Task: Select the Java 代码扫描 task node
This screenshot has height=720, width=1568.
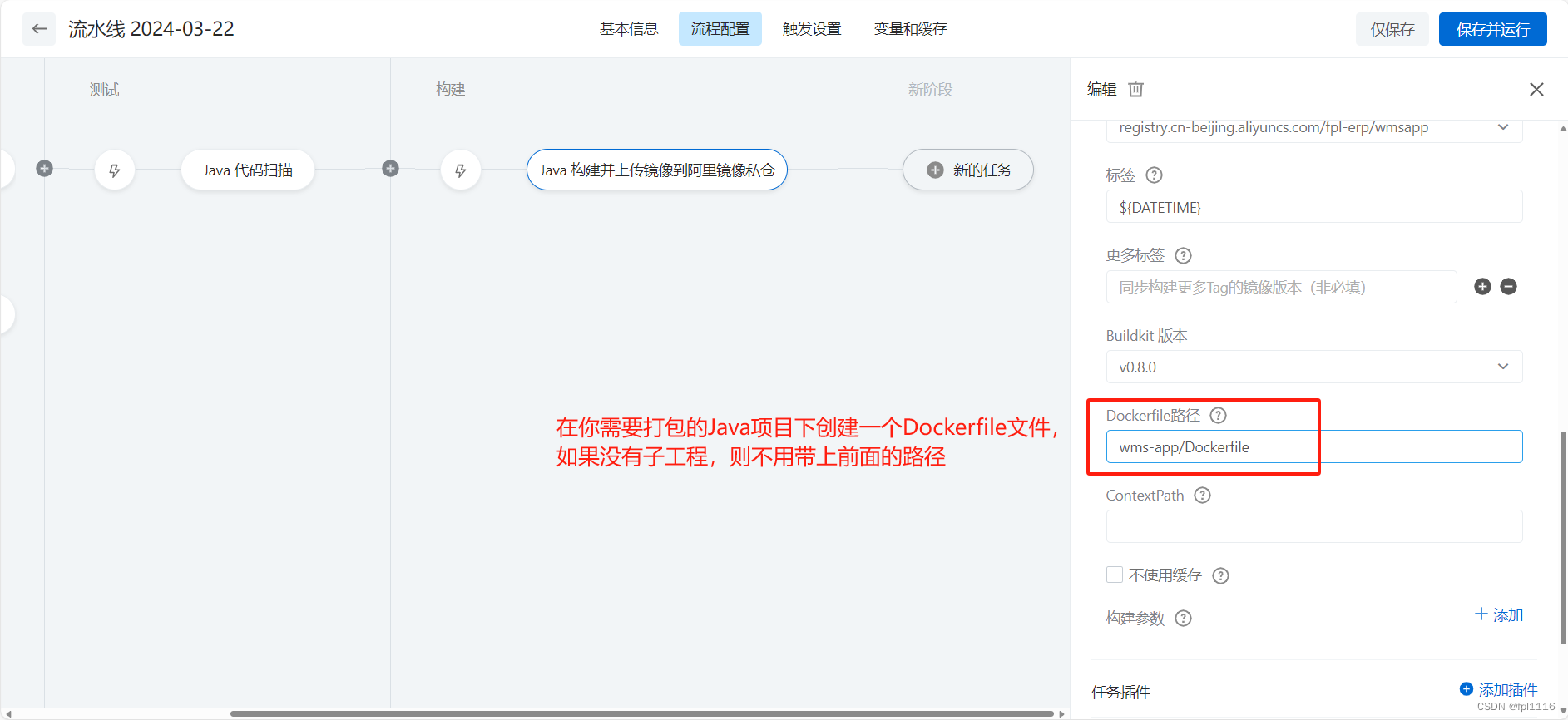Action: tap(248, 170)
